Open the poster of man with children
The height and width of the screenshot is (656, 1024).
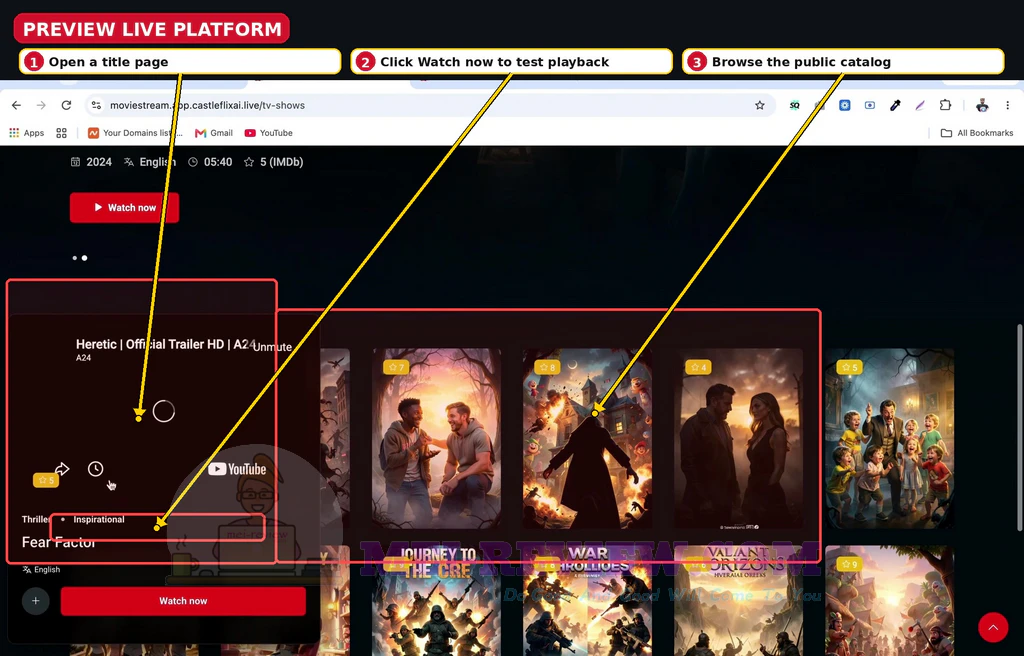coord(889,438)
